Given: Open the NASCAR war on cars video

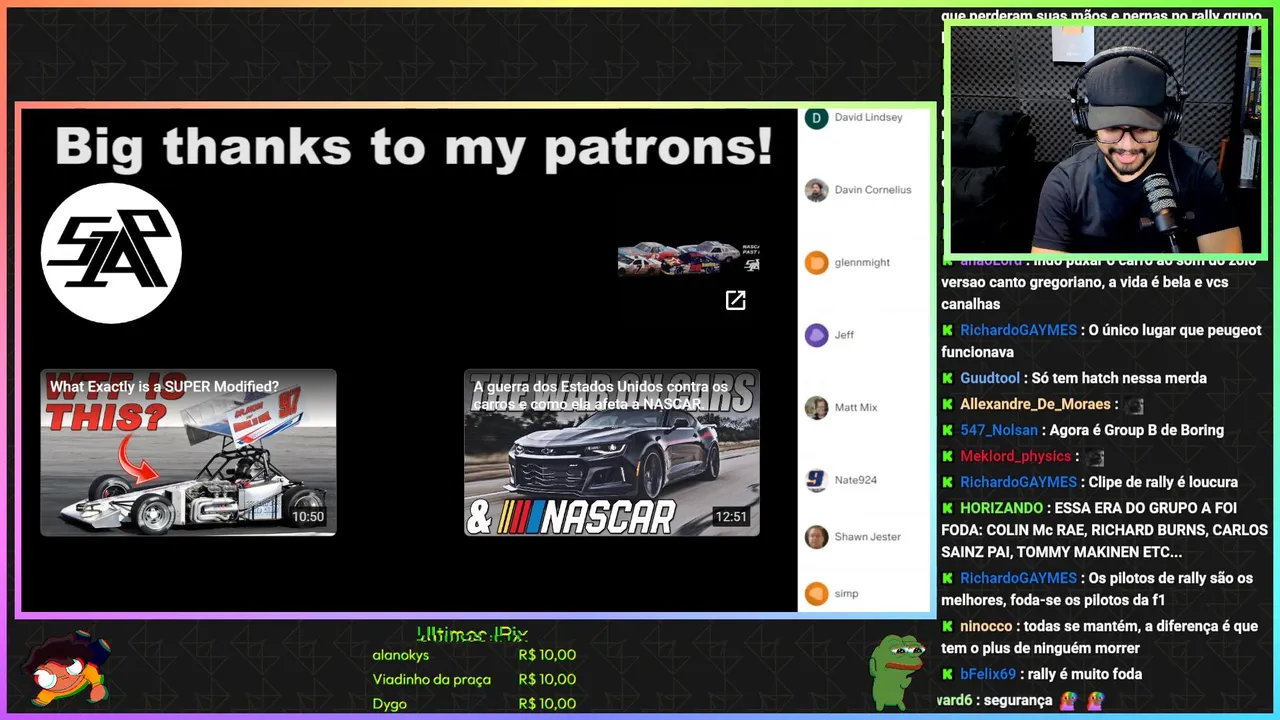Looking at the screenshot, I should (x=612, y=453).
